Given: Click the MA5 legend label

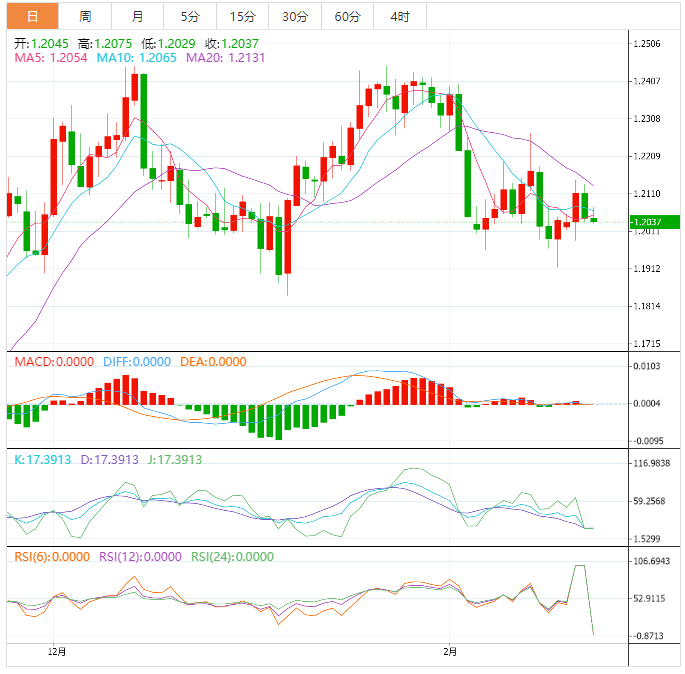Looking at the screenshot, I should point(50,59).
